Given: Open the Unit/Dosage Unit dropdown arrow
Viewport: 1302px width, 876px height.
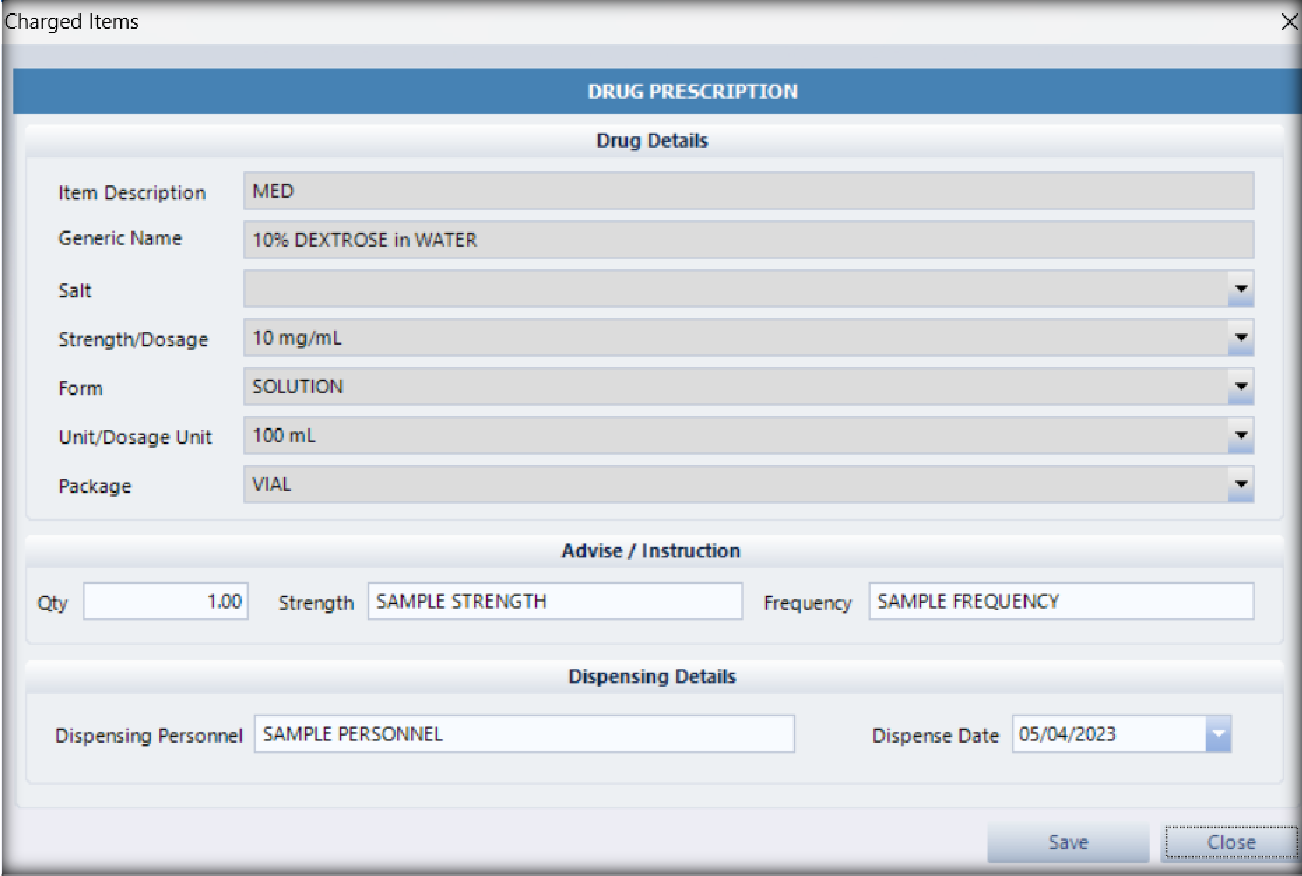Looking at the screenshot, I should click(x=1240, y=436).
